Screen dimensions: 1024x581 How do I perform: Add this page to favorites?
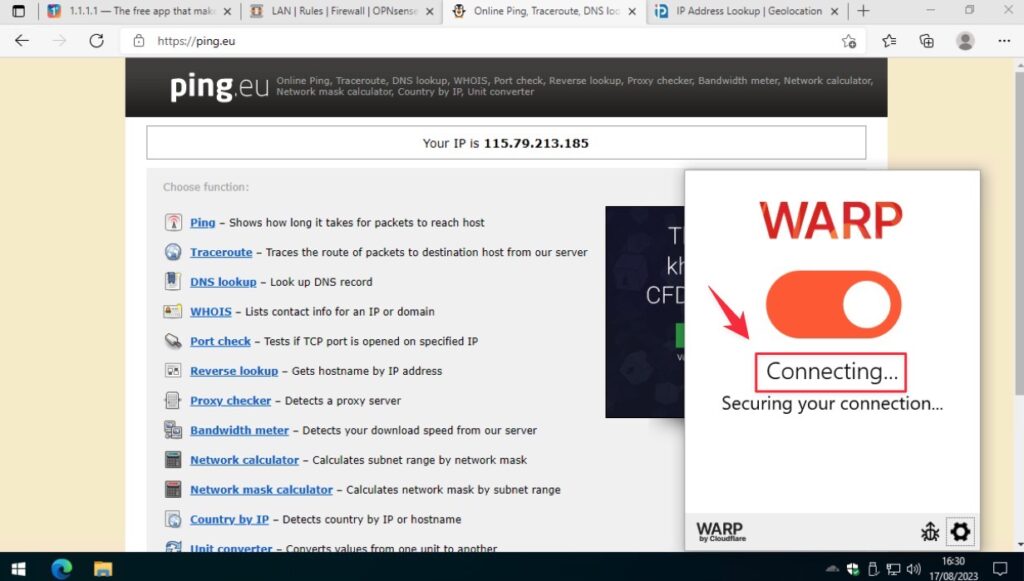pyautogui.click(x=848, y=41)
